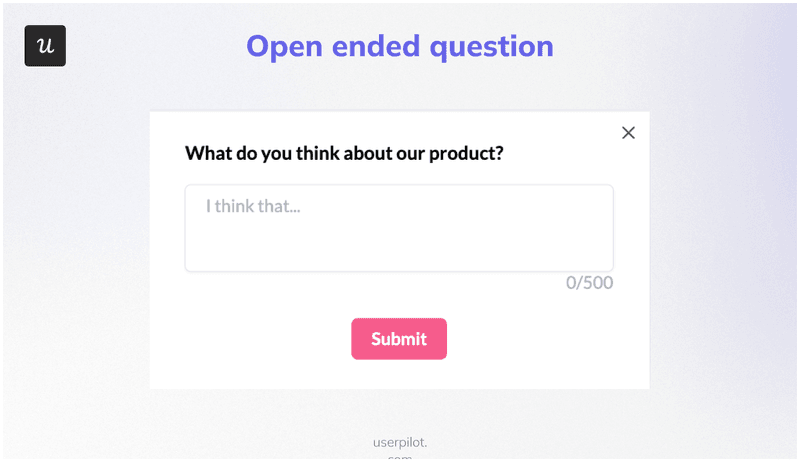Click the word "product" in the question
This screenshot has width=800, height=462.
463,154
